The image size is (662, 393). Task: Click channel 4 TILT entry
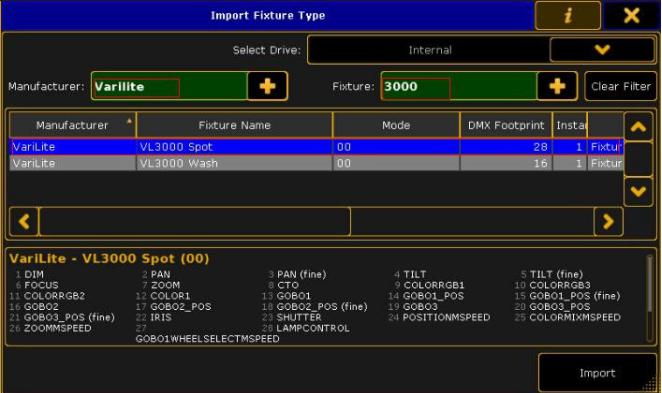point(410,274)
